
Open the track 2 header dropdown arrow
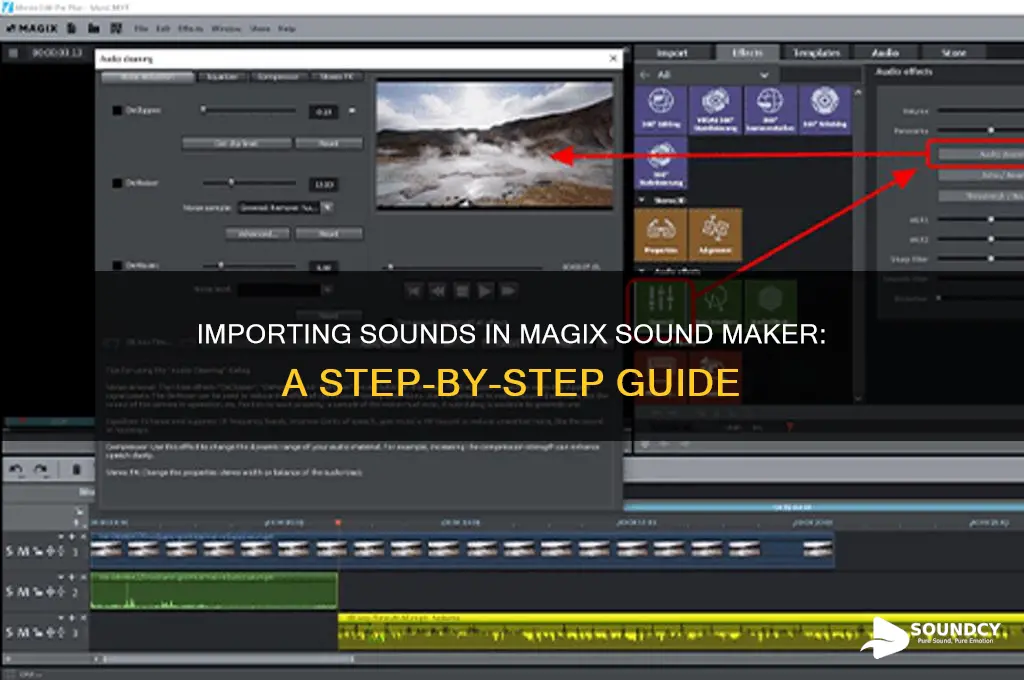(61, 577)
